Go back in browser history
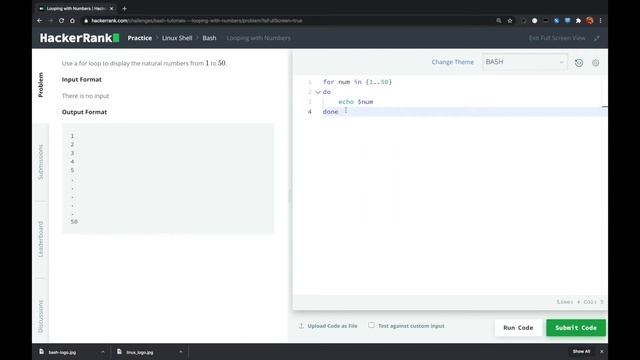Image resolution: width=640 pixels, height=360 pixels. pyautogui.click(x=40, y=20)
